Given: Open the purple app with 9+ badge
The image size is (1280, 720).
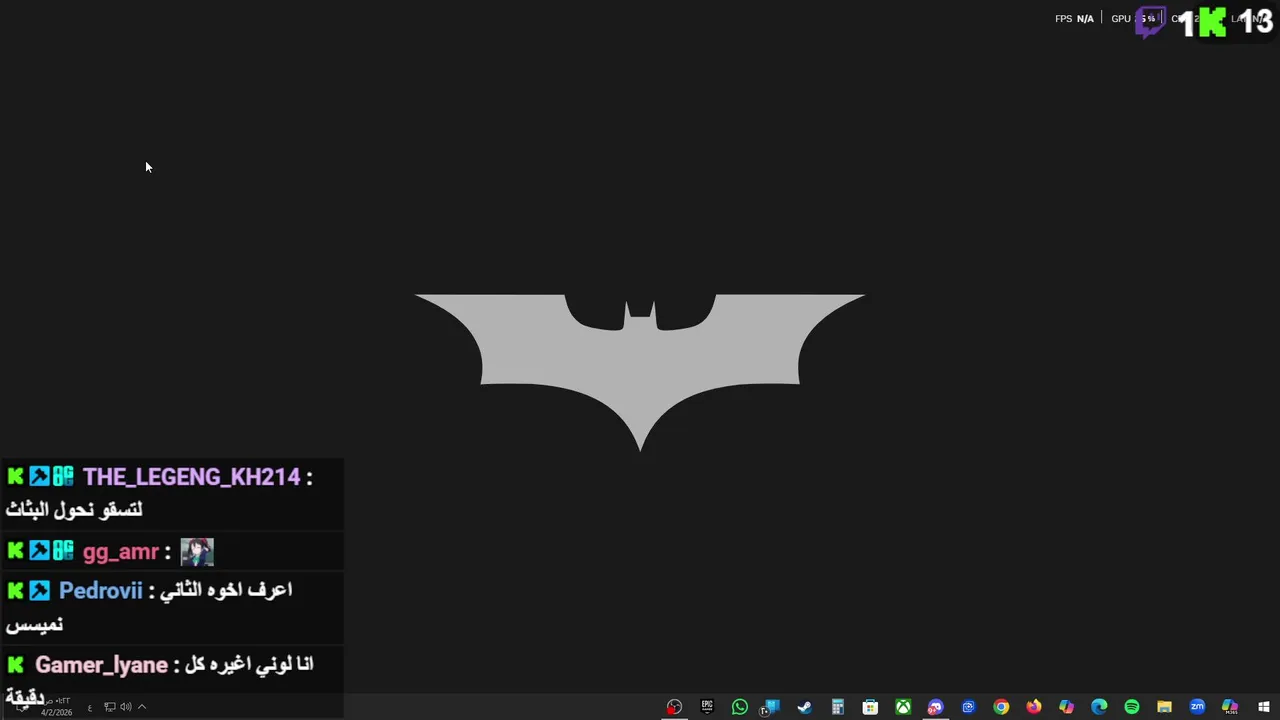Looking at the screenshot, I should [x=935, y=707].
